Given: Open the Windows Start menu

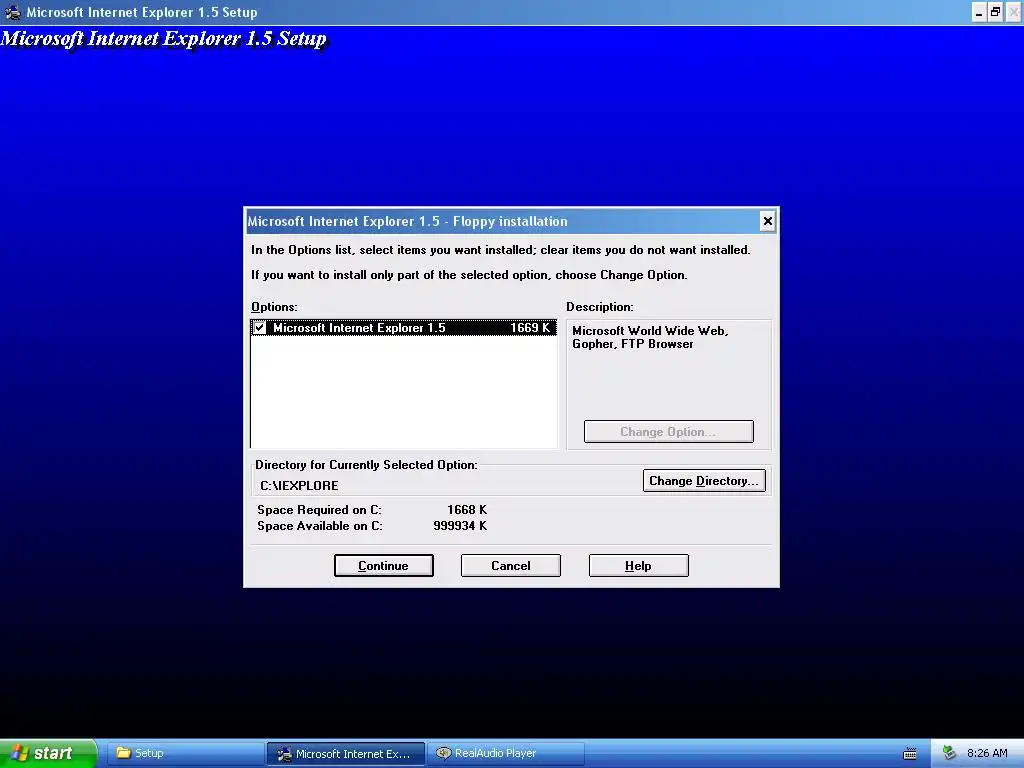Looking at the screenshot, I should 48,753.
